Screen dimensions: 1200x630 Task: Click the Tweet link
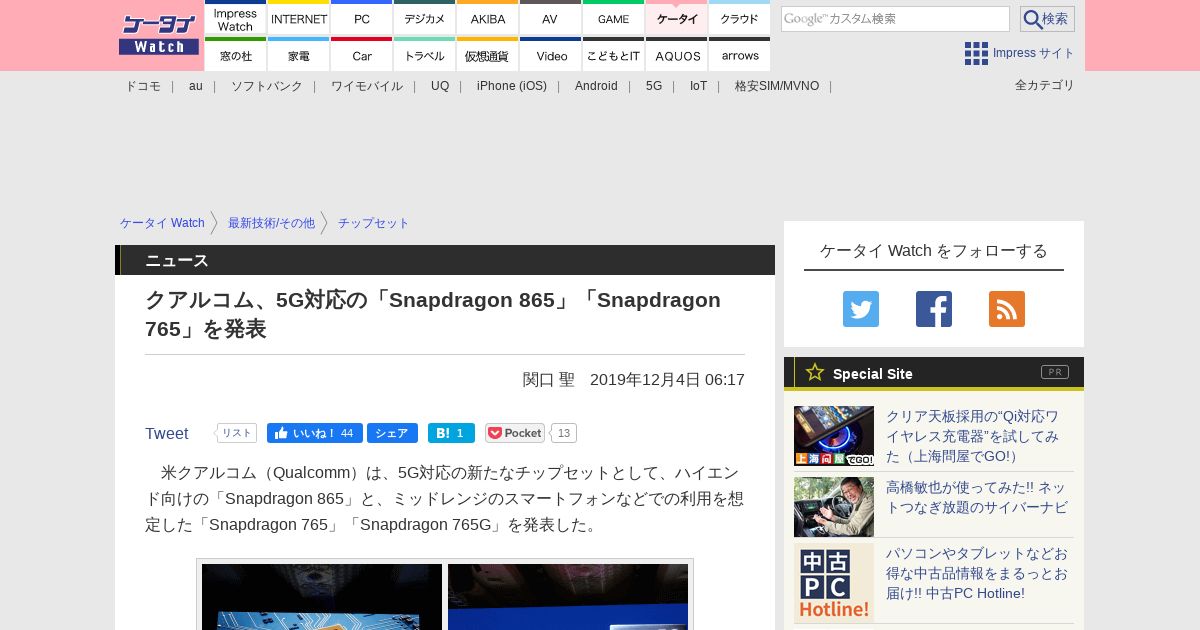(167, 433)
